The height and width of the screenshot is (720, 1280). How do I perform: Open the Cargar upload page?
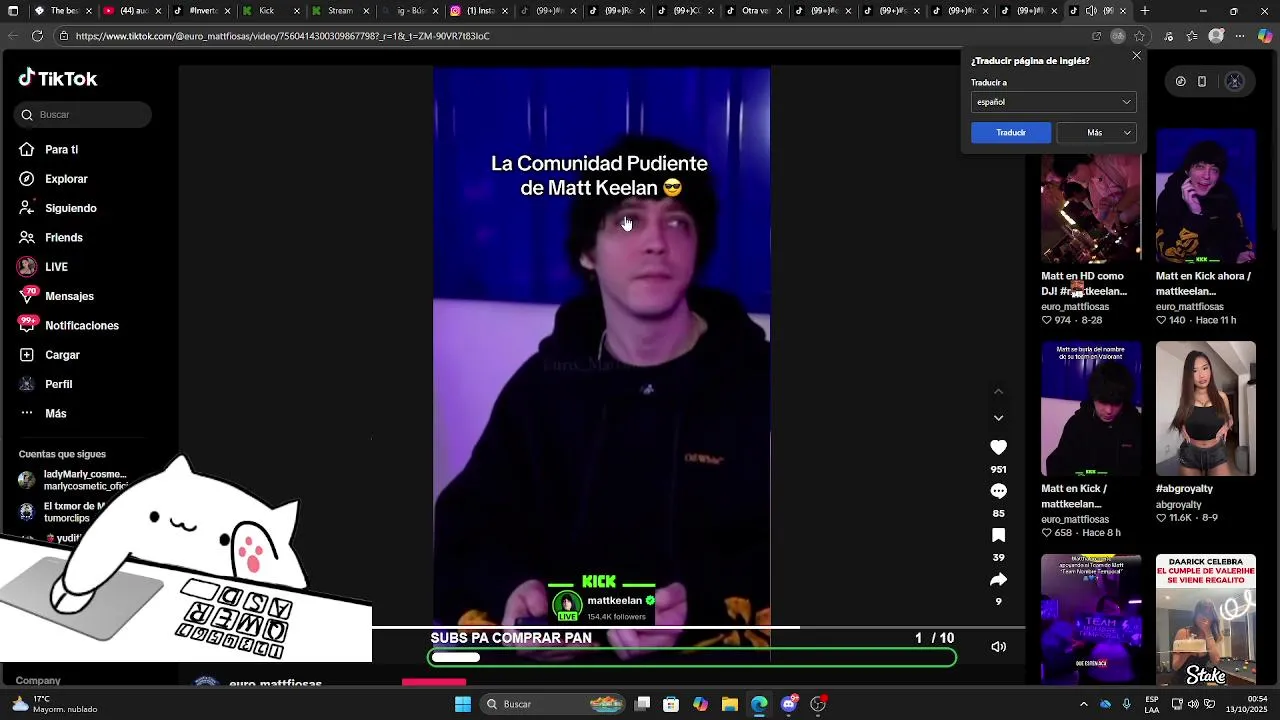[62, 355]
